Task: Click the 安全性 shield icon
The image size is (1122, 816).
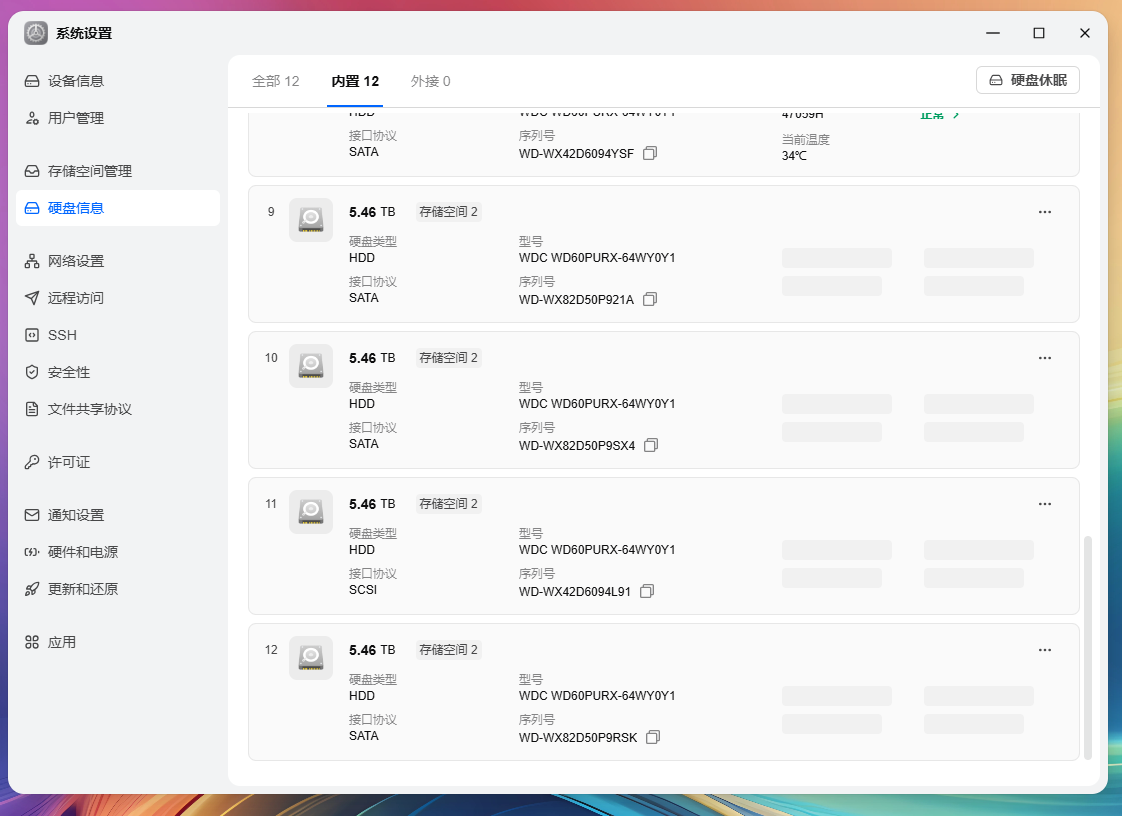Action: [x=31, y=372]
